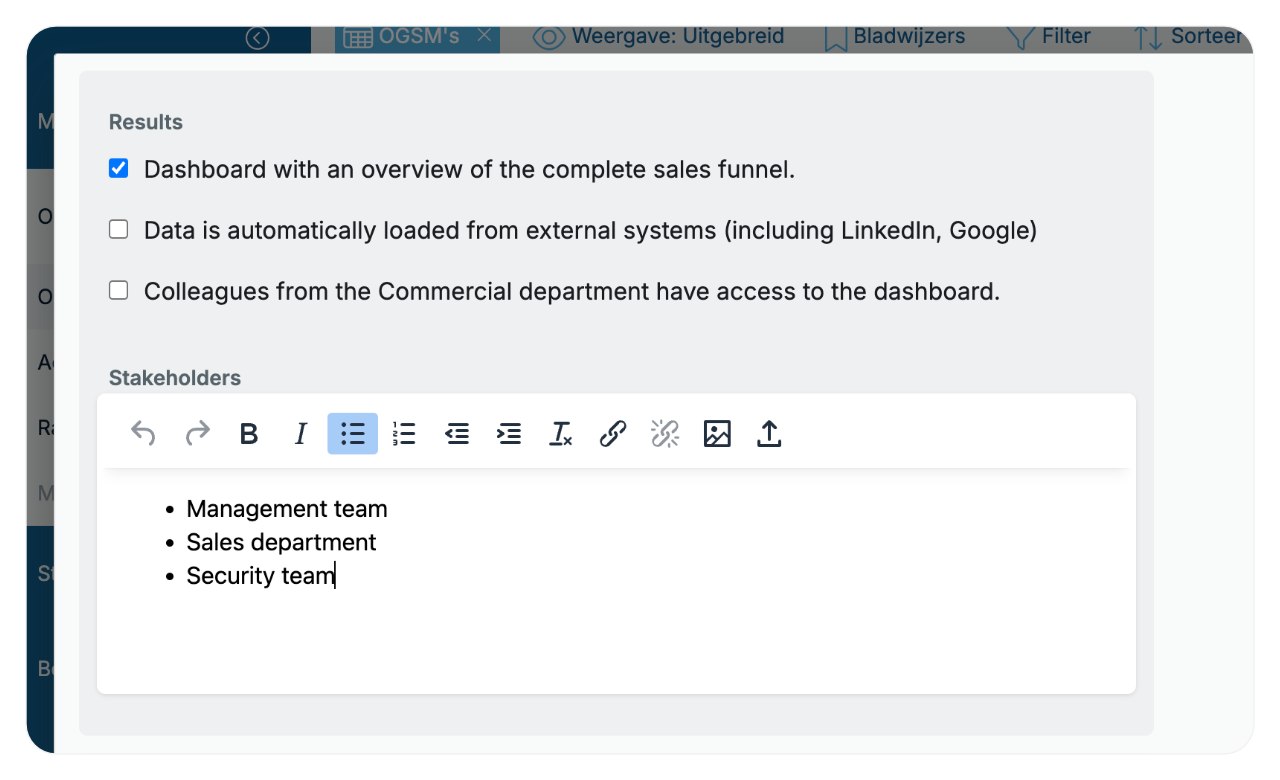The width and height of the screenshot is (1280, 780).
Task: Increase indent of the list item
Action: pyautogui.click(x=509, y=434)
